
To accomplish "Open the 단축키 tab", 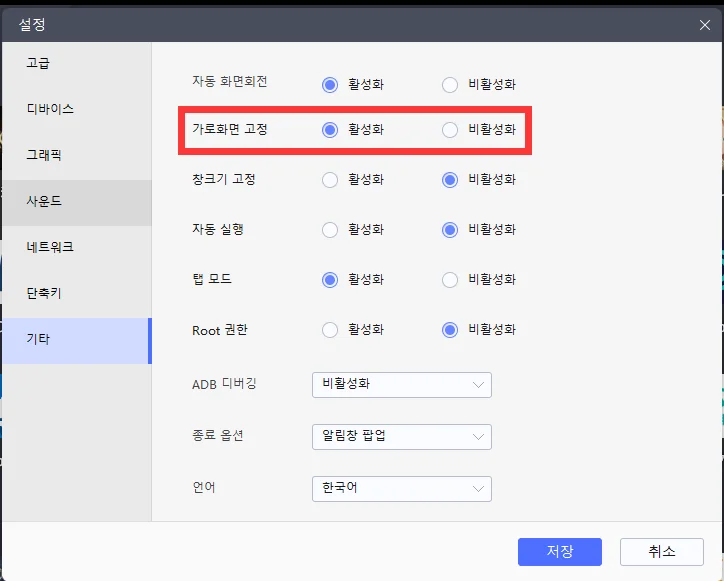I will click(77, 295).
